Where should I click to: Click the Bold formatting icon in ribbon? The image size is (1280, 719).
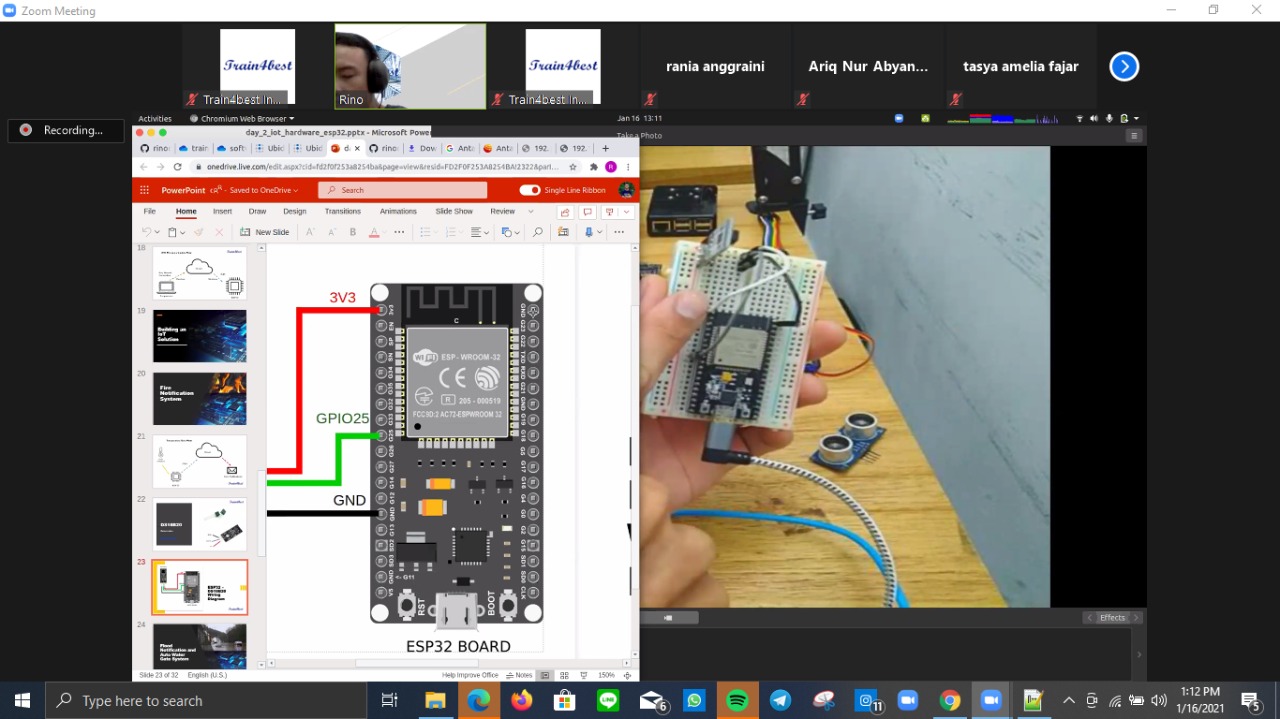pos(353,232)
